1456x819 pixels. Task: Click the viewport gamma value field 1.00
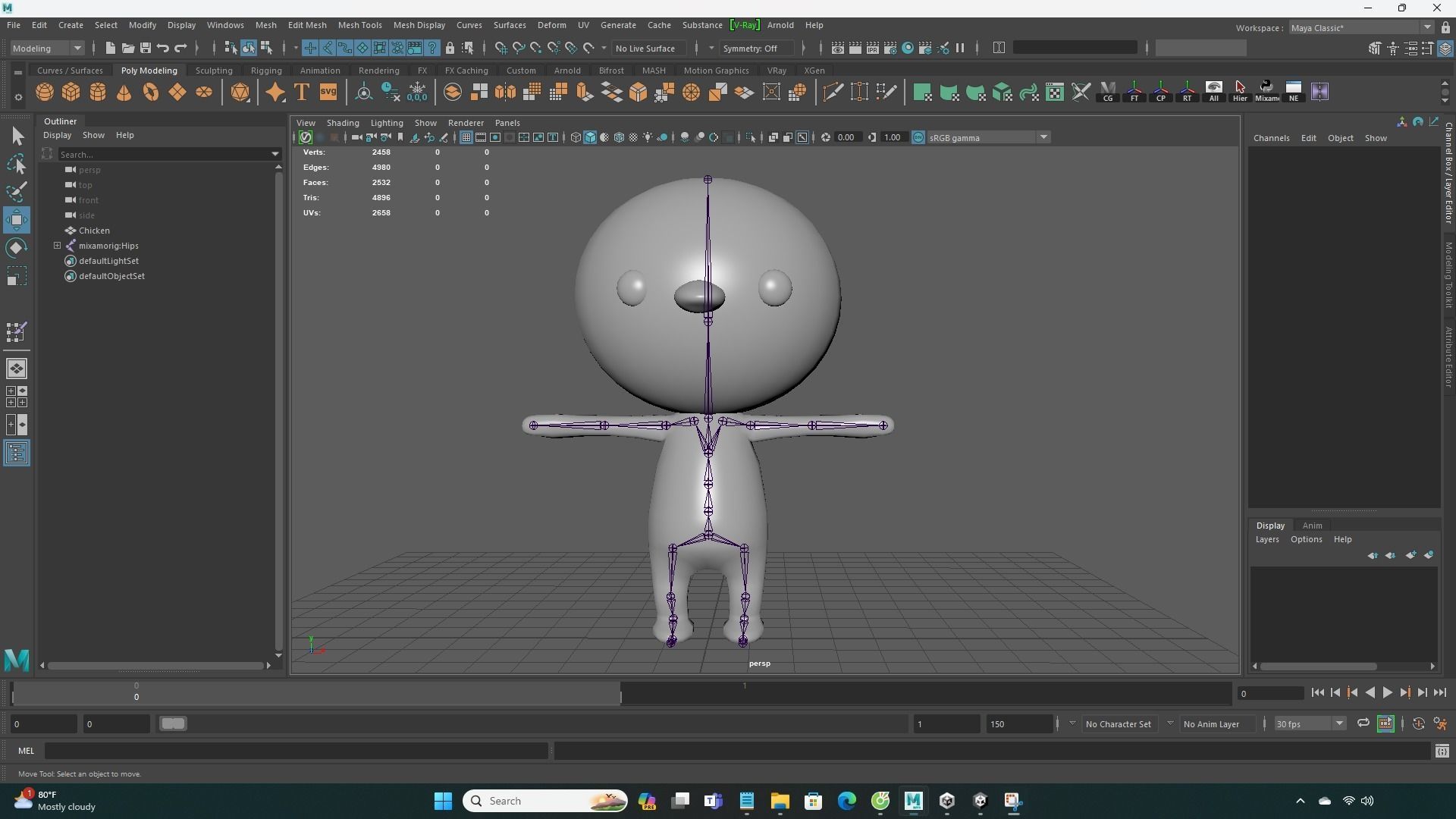893,137
